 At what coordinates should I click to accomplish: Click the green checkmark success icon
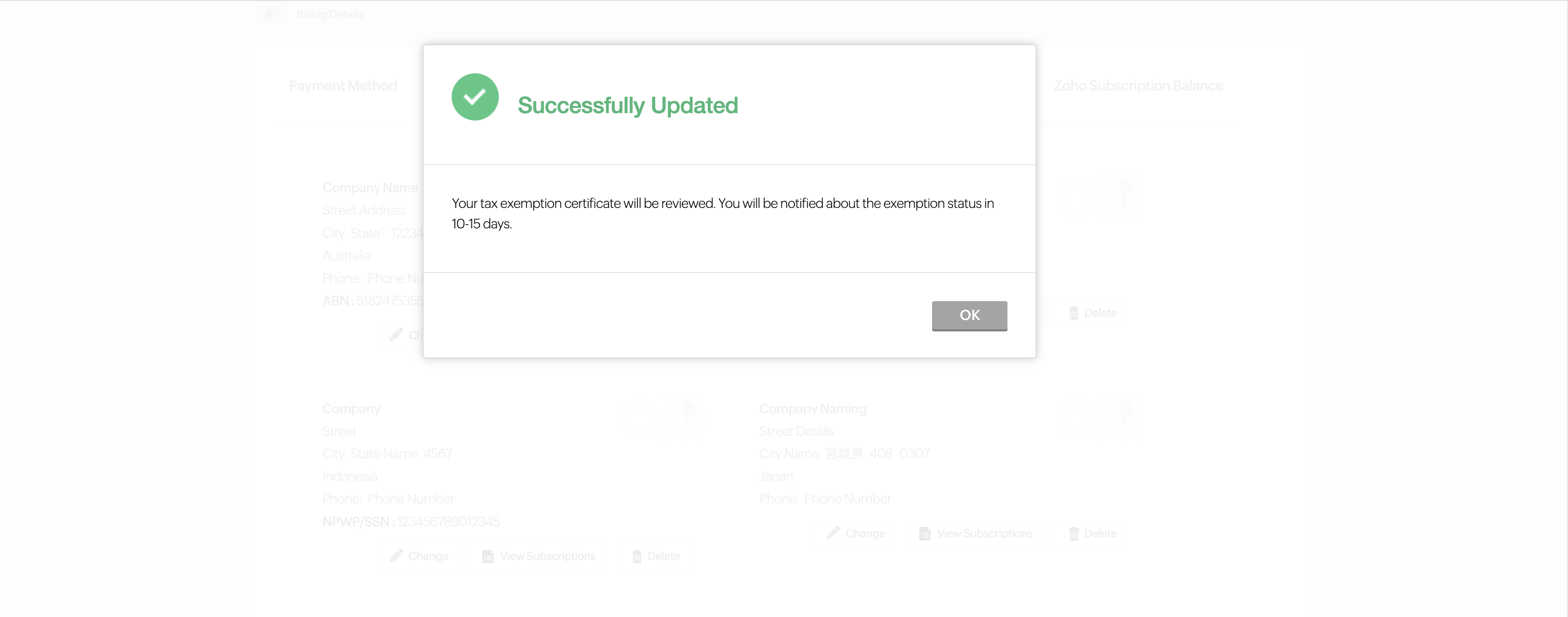tap(475, 97)
